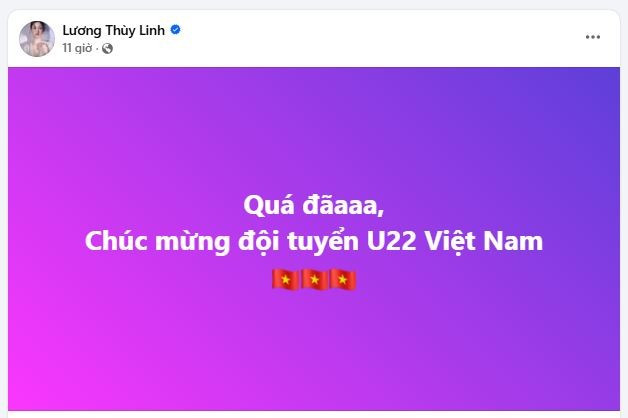The height and width of the screenshot is (418, 628).
Task: Click the last Vietnam flag emoji
Action: [343, 279]
